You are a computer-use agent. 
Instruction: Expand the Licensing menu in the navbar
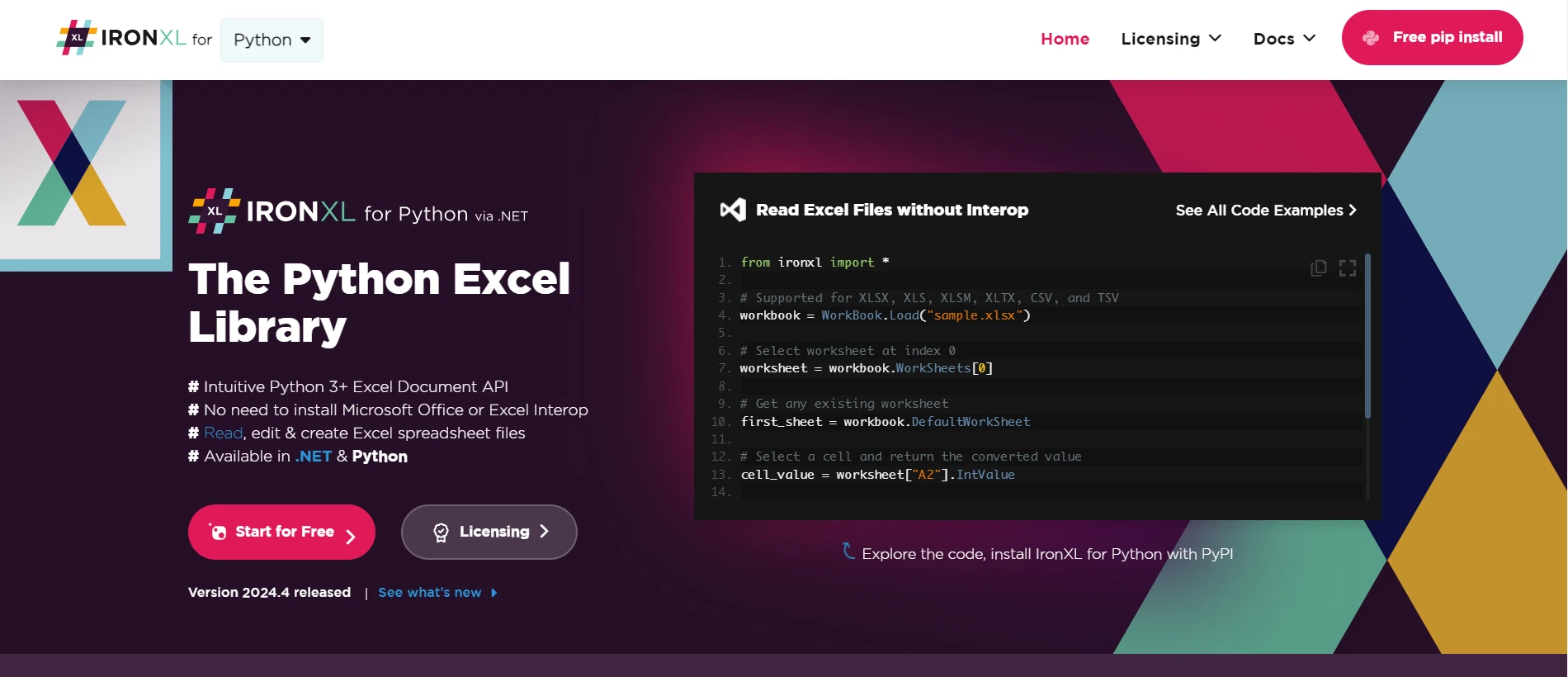(x=1170, y=39)
